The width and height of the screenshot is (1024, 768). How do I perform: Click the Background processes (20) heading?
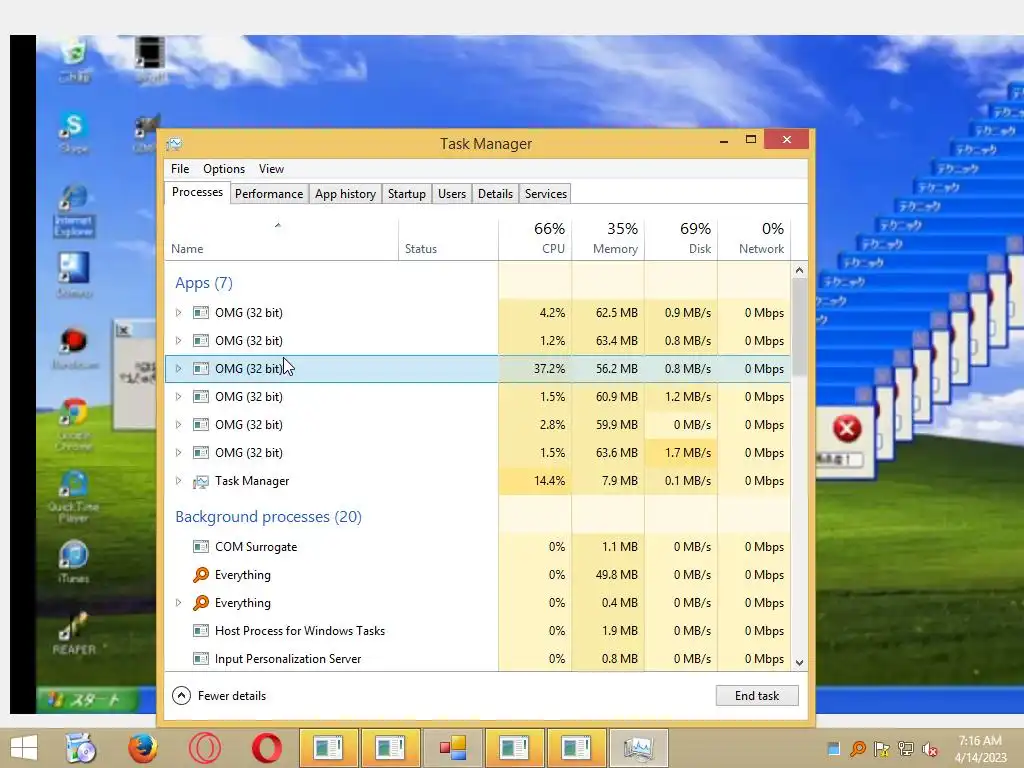coord(268,517)
